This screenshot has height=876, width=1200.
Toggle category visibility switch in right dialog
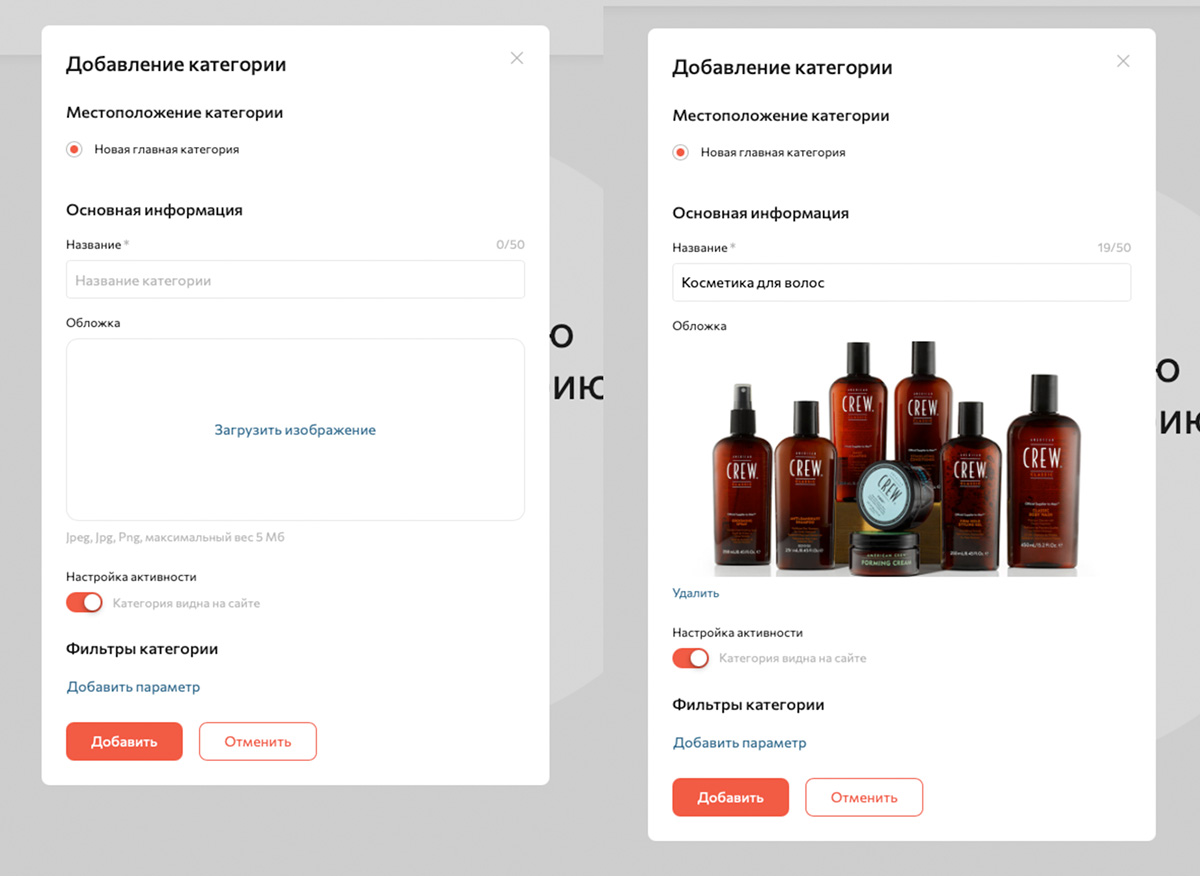pyautogui.click(x=691, y=658)
